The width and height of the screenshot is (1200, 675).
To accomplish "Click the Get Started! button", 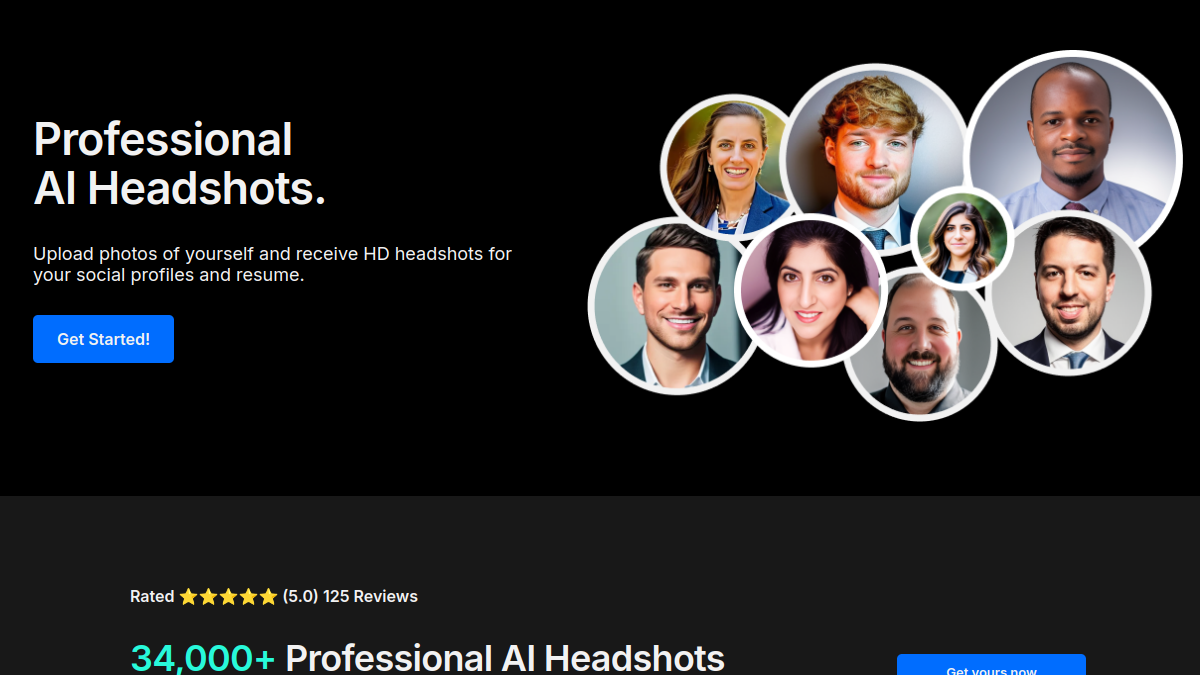I will [x=103, y=339].
